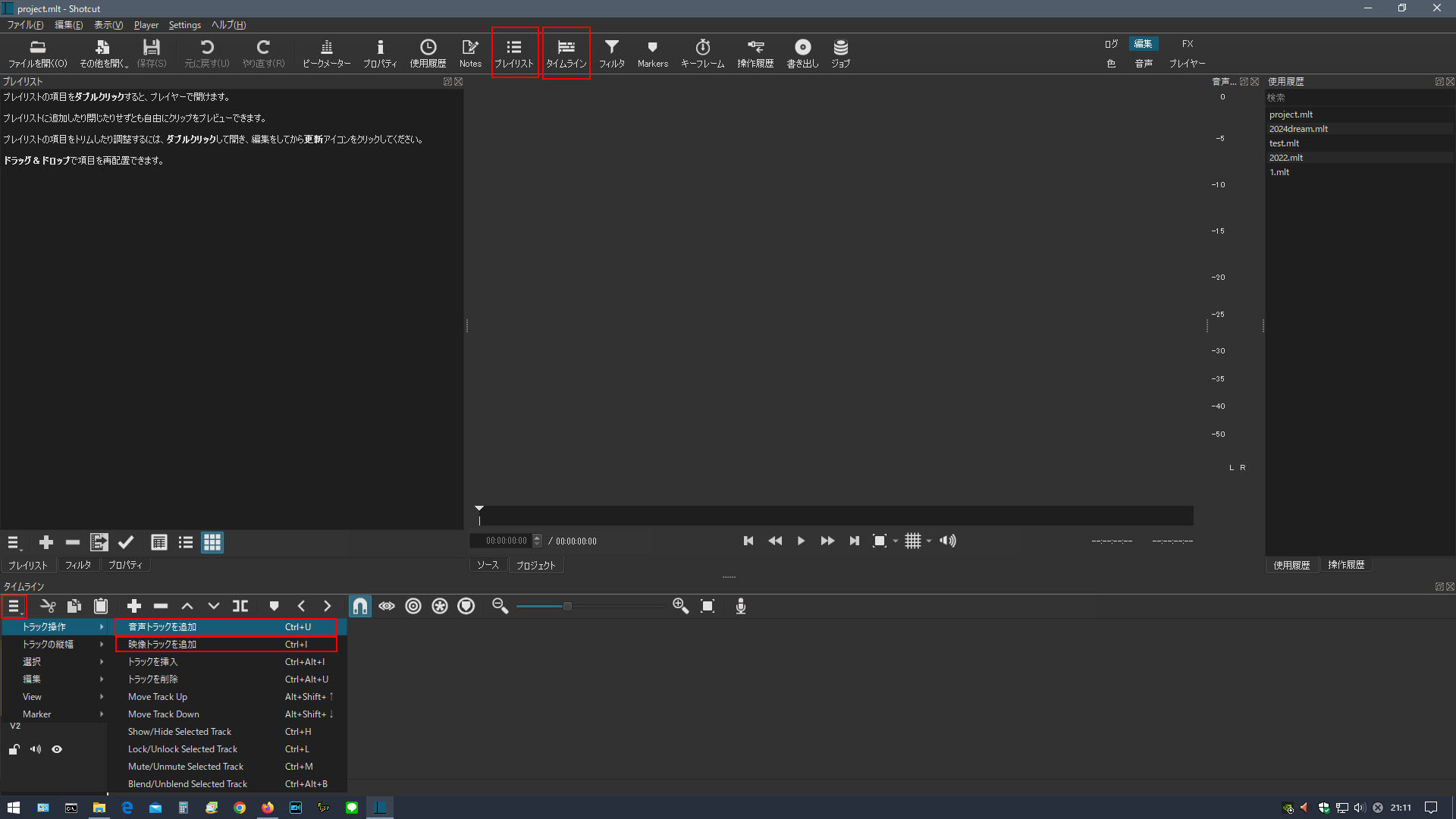Toggle Ripple mode circle icon
Viewport: 1456px width, 819px height.
(x=413, y=606)
